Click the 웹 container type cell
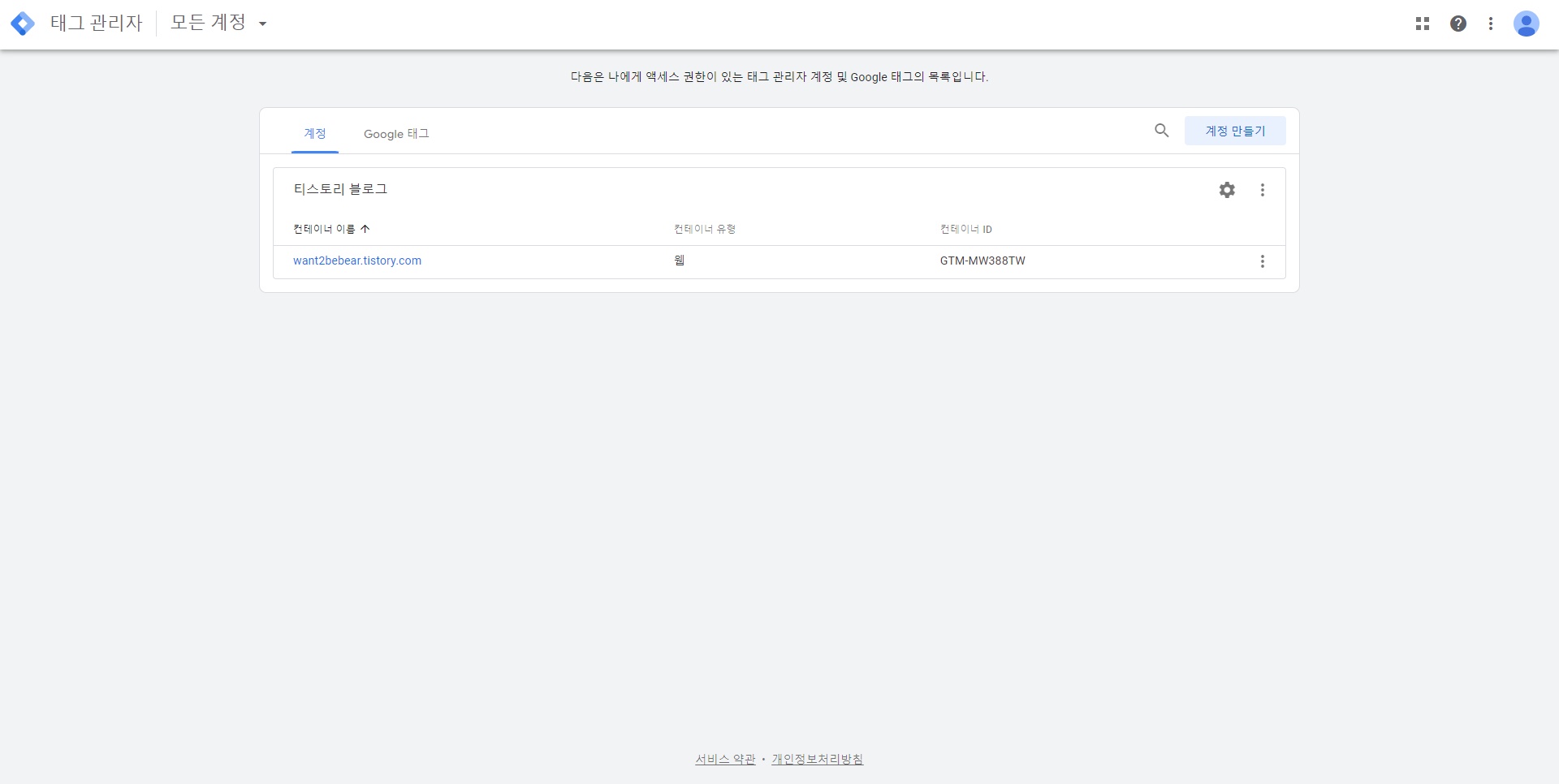1559x784 pixels. pos(680,261)
